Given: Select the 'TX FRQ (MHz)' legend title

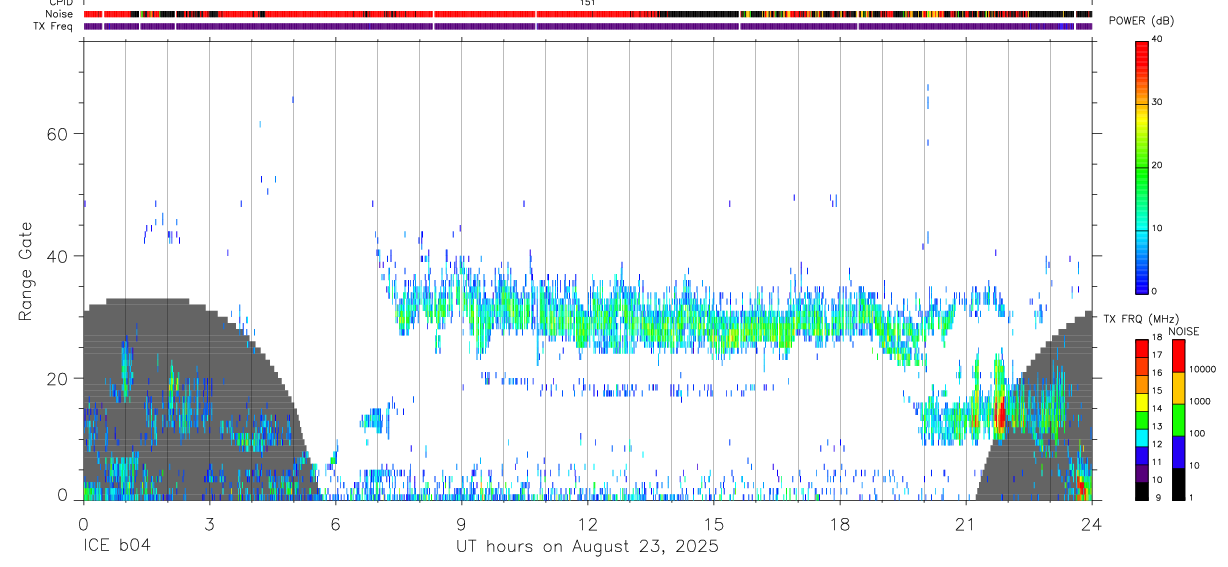Looking at the screenshot, I should coord(1139,318).
